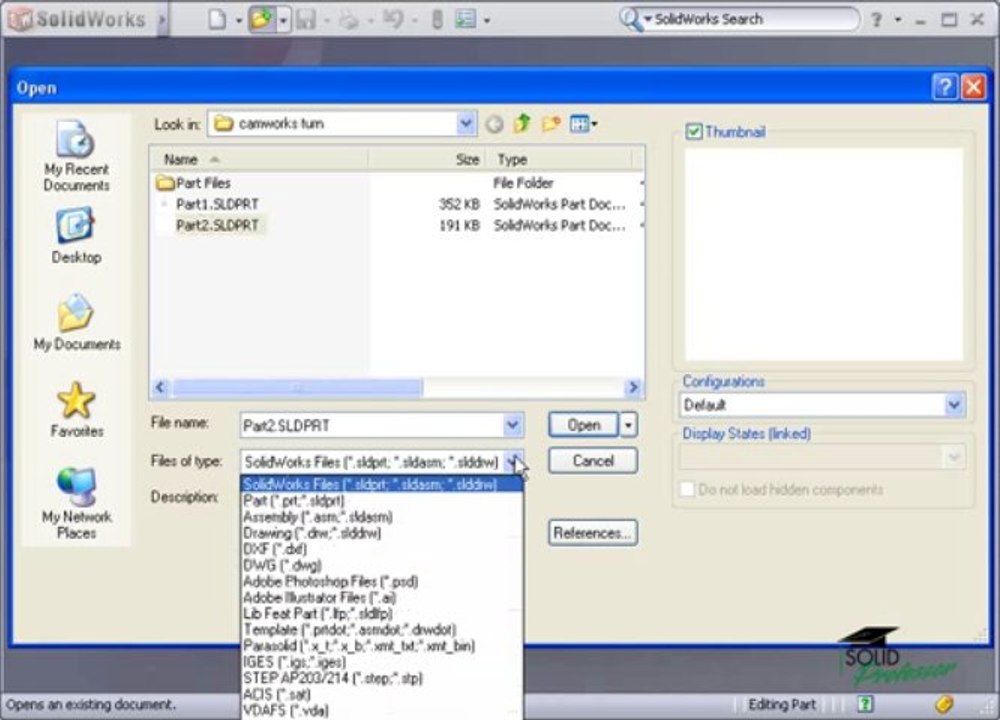Expand the SolidWorks menu flyout arrow
1000x720 pixels.
(x=161, y=20)
